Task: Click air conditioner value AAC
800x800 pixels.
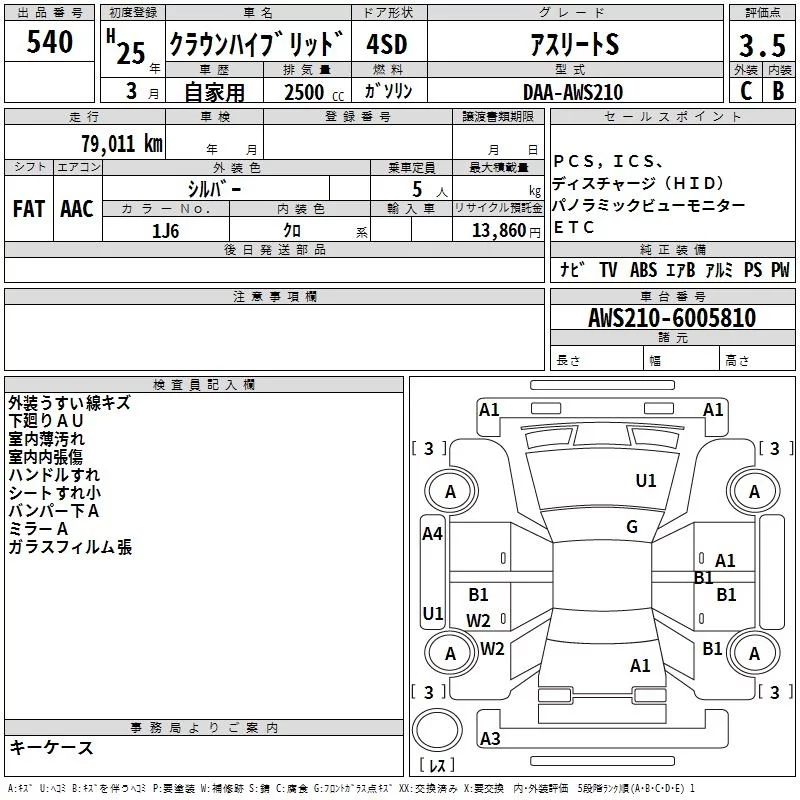Action: point(77,209)
